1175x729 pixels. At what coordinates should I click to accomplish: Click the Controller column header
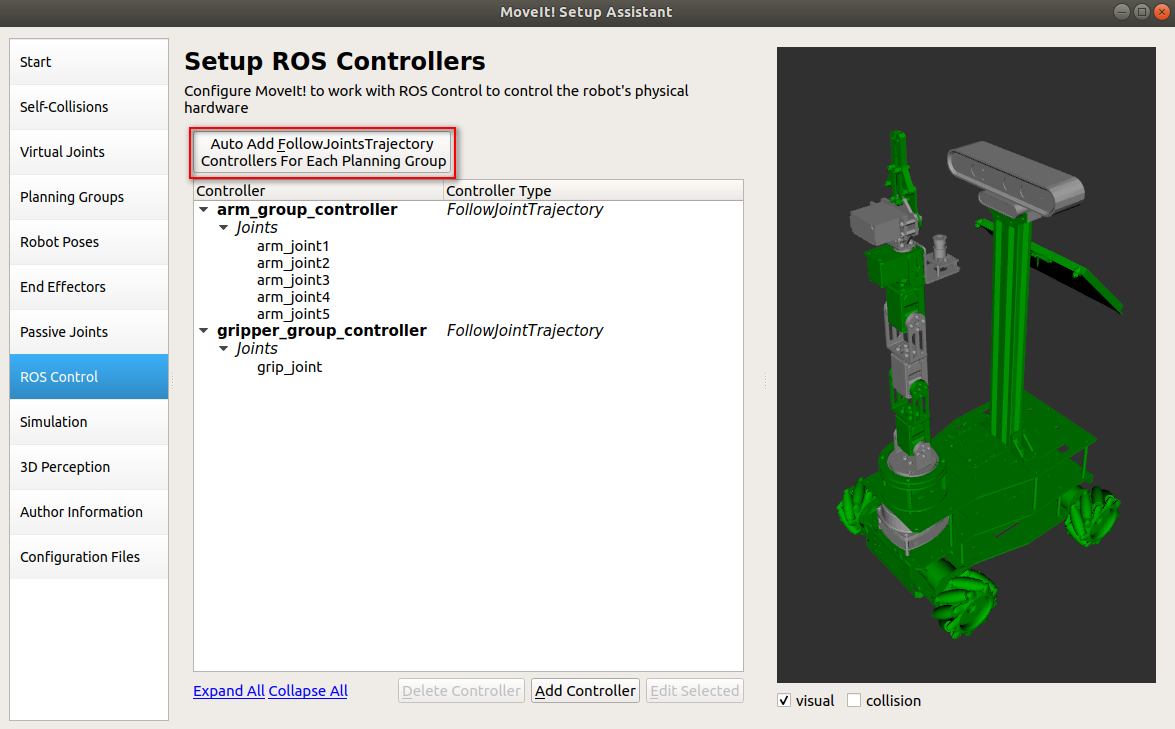coord(318,190)
